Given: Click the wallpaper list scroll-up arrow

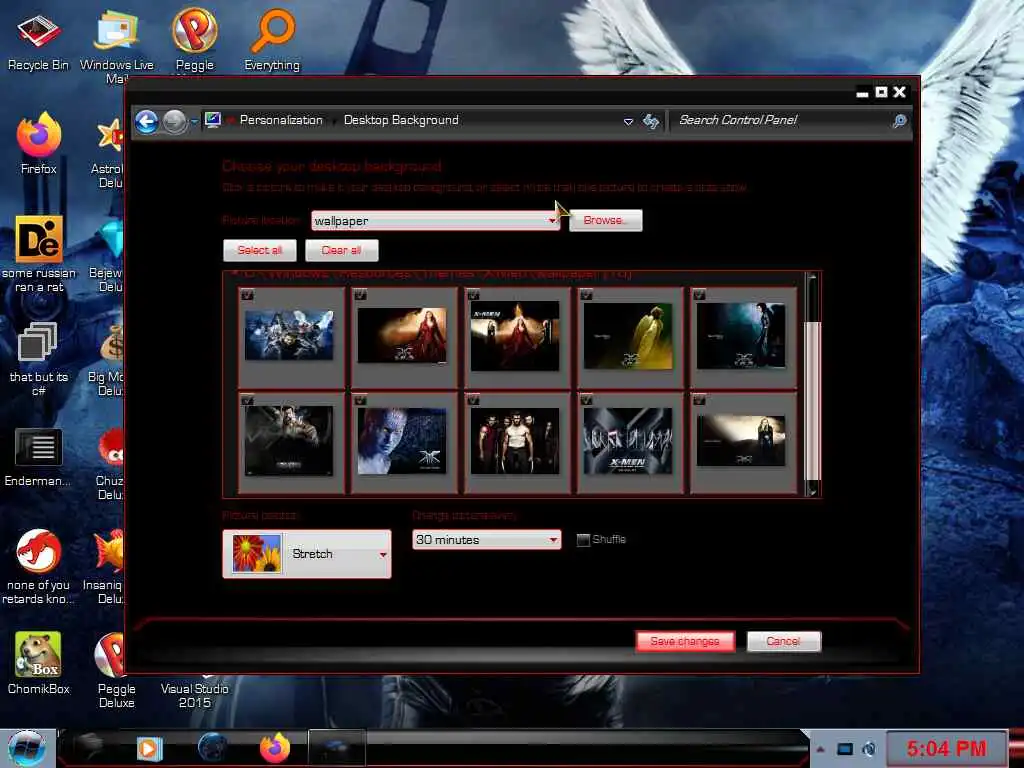Looking at the screenshot, I should pos(812,278).
